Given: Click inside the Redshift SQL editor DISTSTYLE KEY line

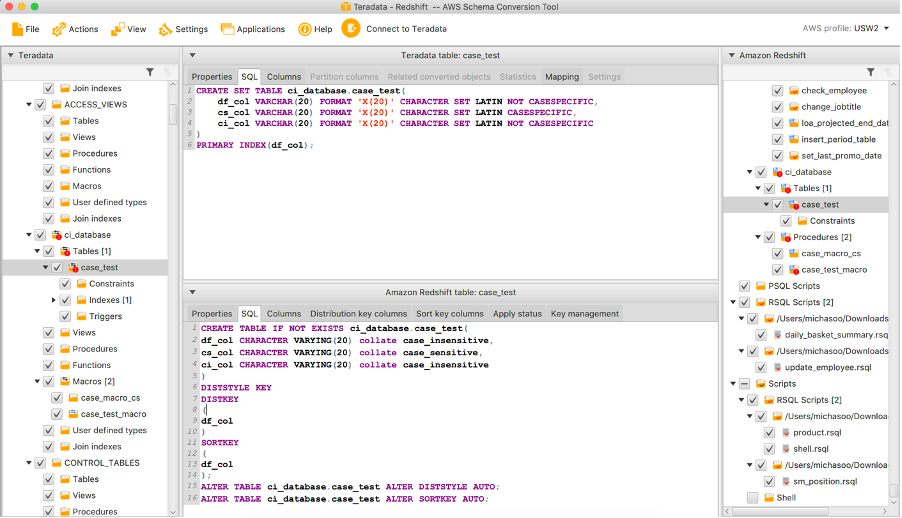Looking at the screenshot, I should click(236, 388).
